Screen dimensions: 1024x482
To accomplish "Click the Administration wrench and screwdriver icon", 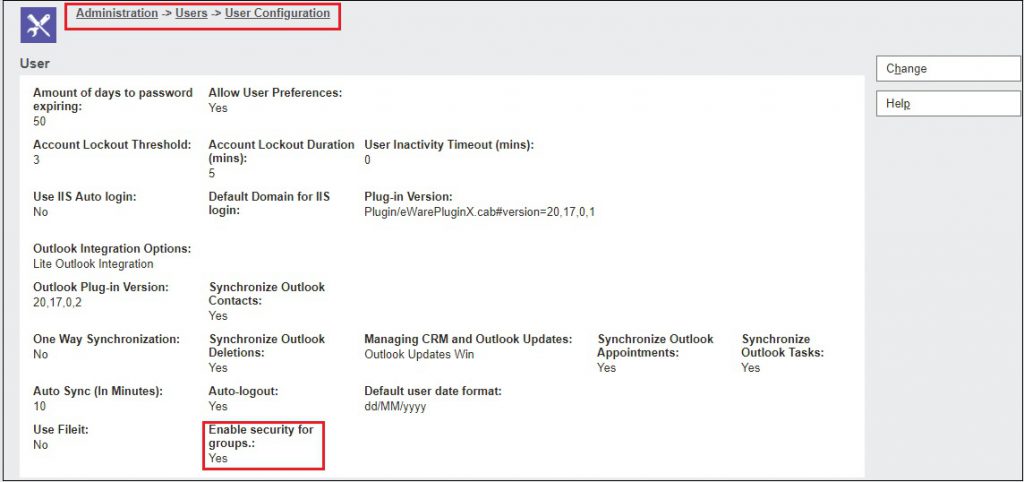I will coord(38,25).
